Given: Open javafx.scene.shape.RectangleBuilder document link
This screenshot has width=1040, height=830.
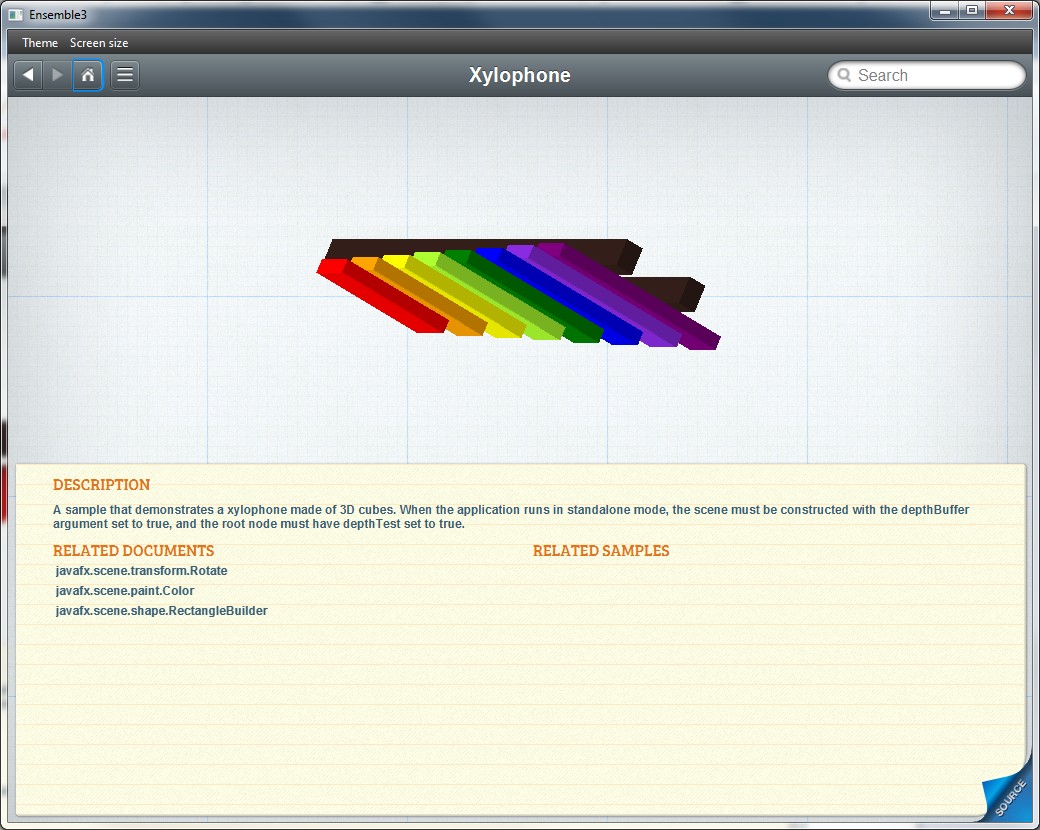Looking at the screenshot, I should point(162,611).
